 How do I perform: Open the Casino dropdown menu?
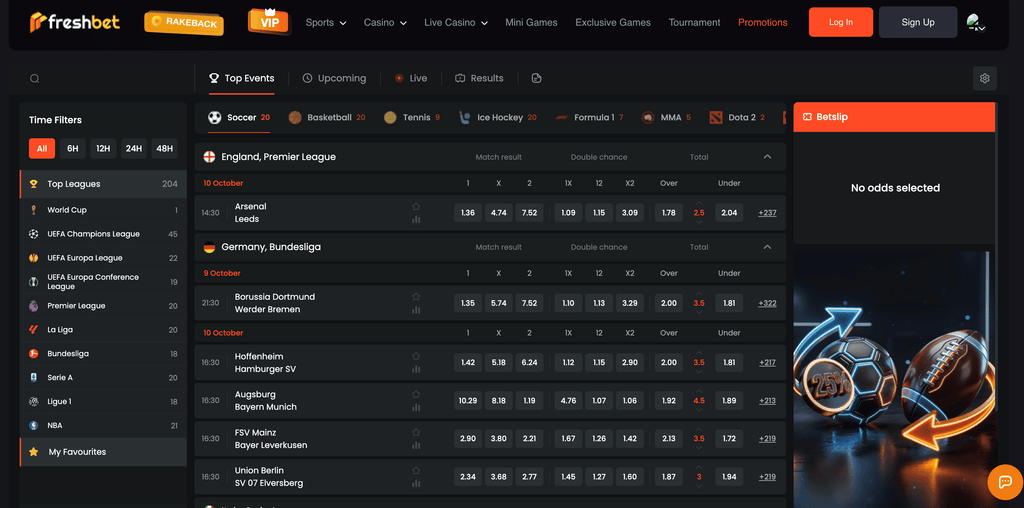pyautogui.click(x=385, y=22)
